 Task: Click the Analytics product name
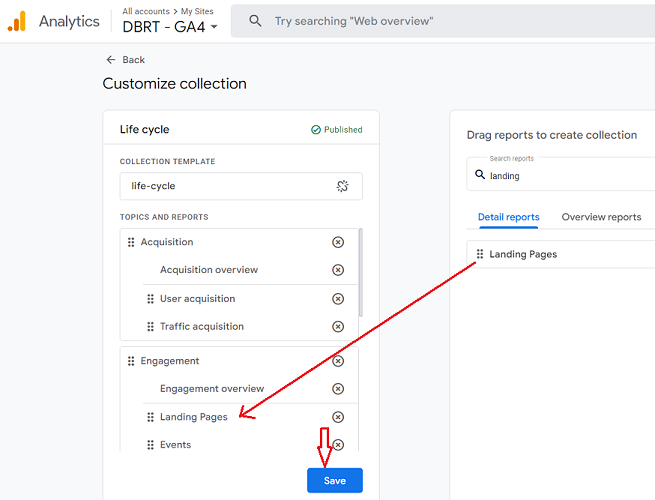[69, 21]
